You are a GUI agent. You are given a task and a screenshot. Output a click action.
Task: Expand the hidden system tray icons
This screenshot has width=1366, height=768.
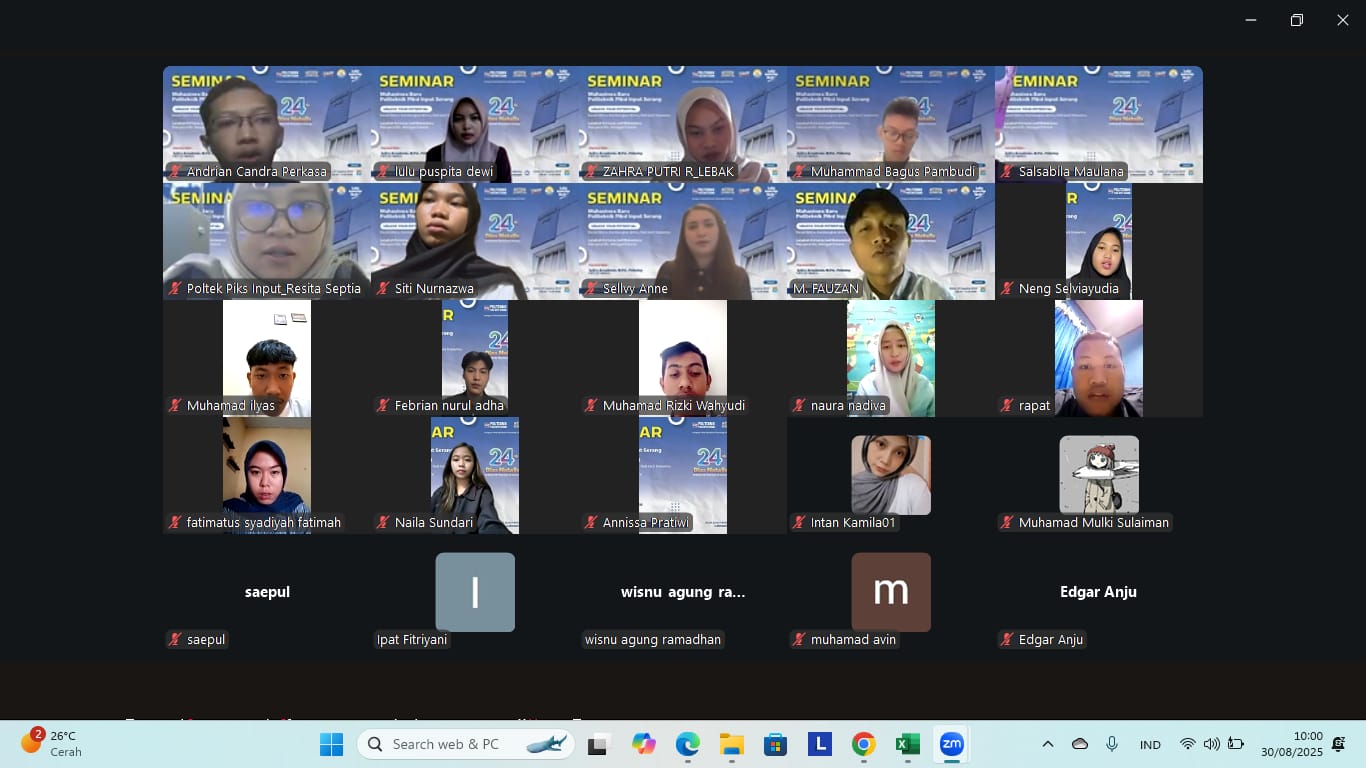(1048, 744)
